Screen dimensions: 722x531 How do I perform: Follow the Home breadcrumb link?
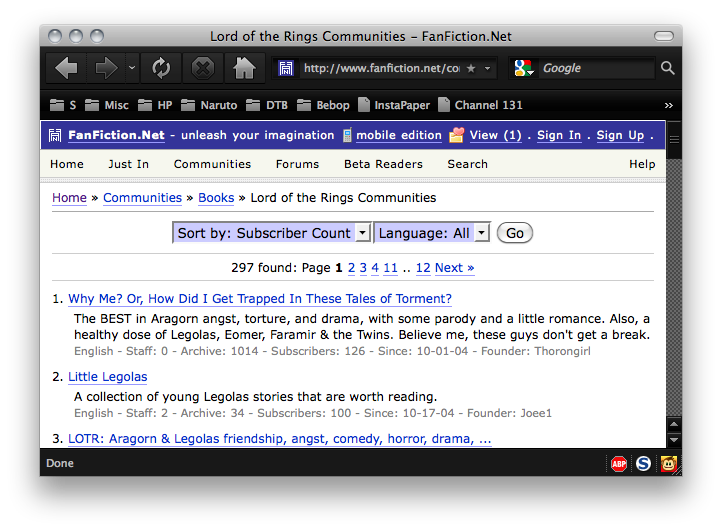pyautogui.click(x=69, y=198)
